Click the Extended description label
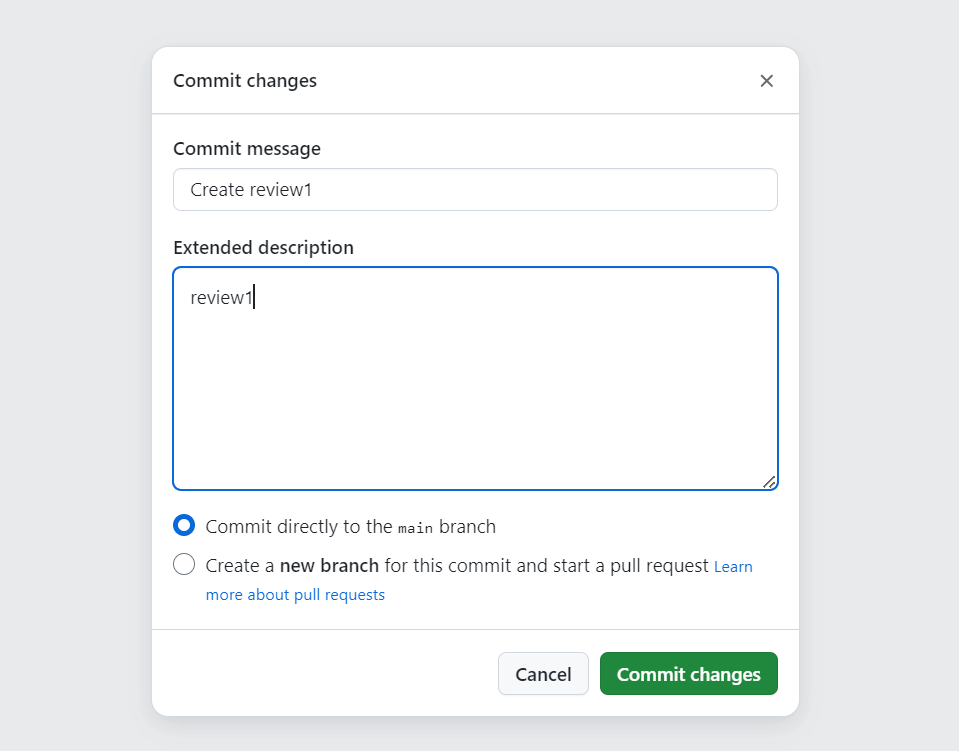959x751 pixels. 263,248
